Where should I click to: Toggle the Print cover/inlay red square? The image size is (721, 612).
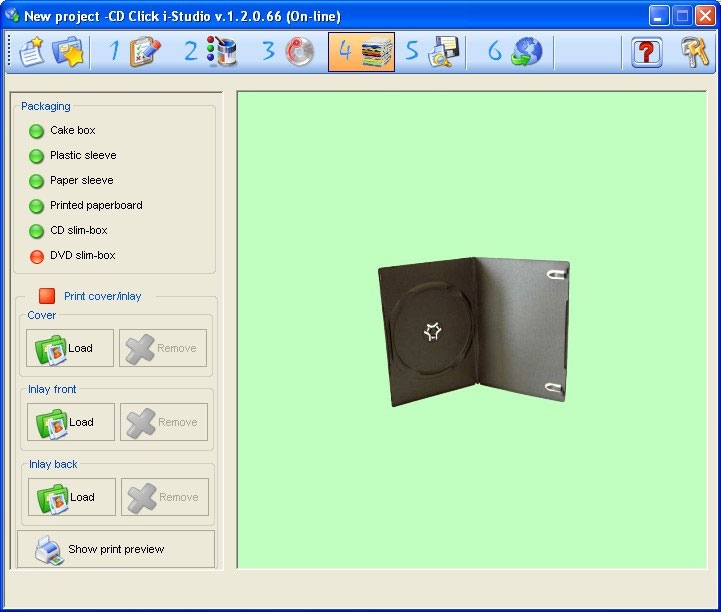pos(47,296)
